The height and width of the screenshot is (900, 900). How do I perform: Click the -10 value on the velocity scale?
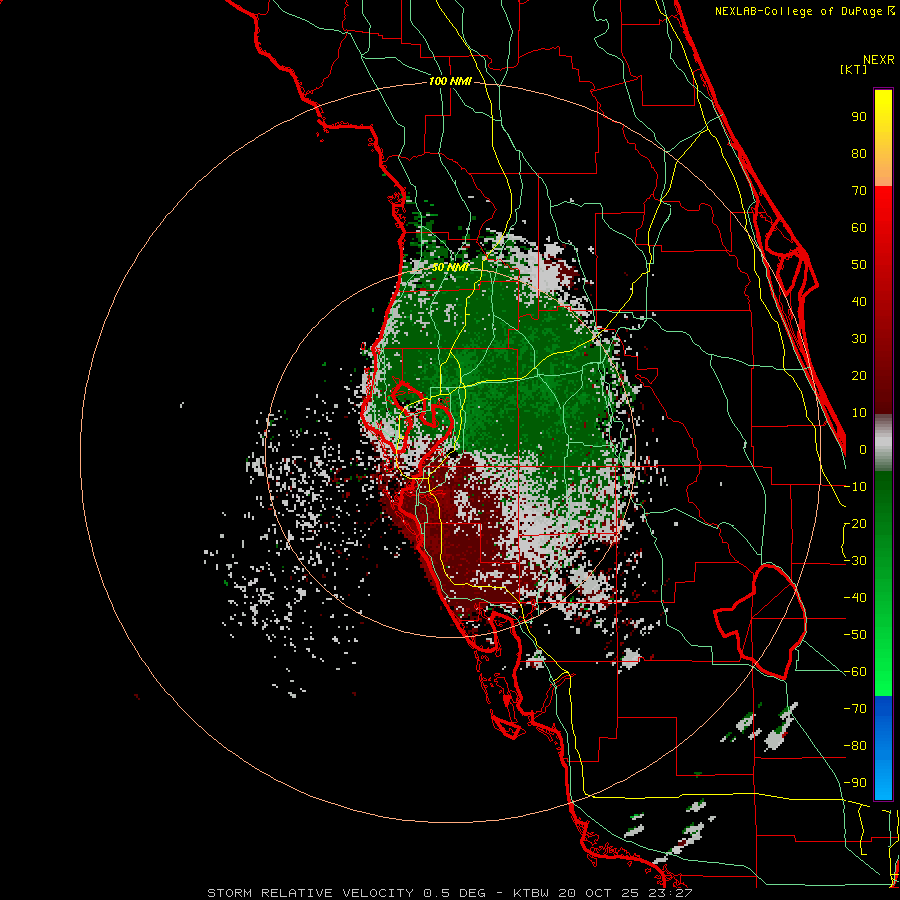click(x=855, y=487)
